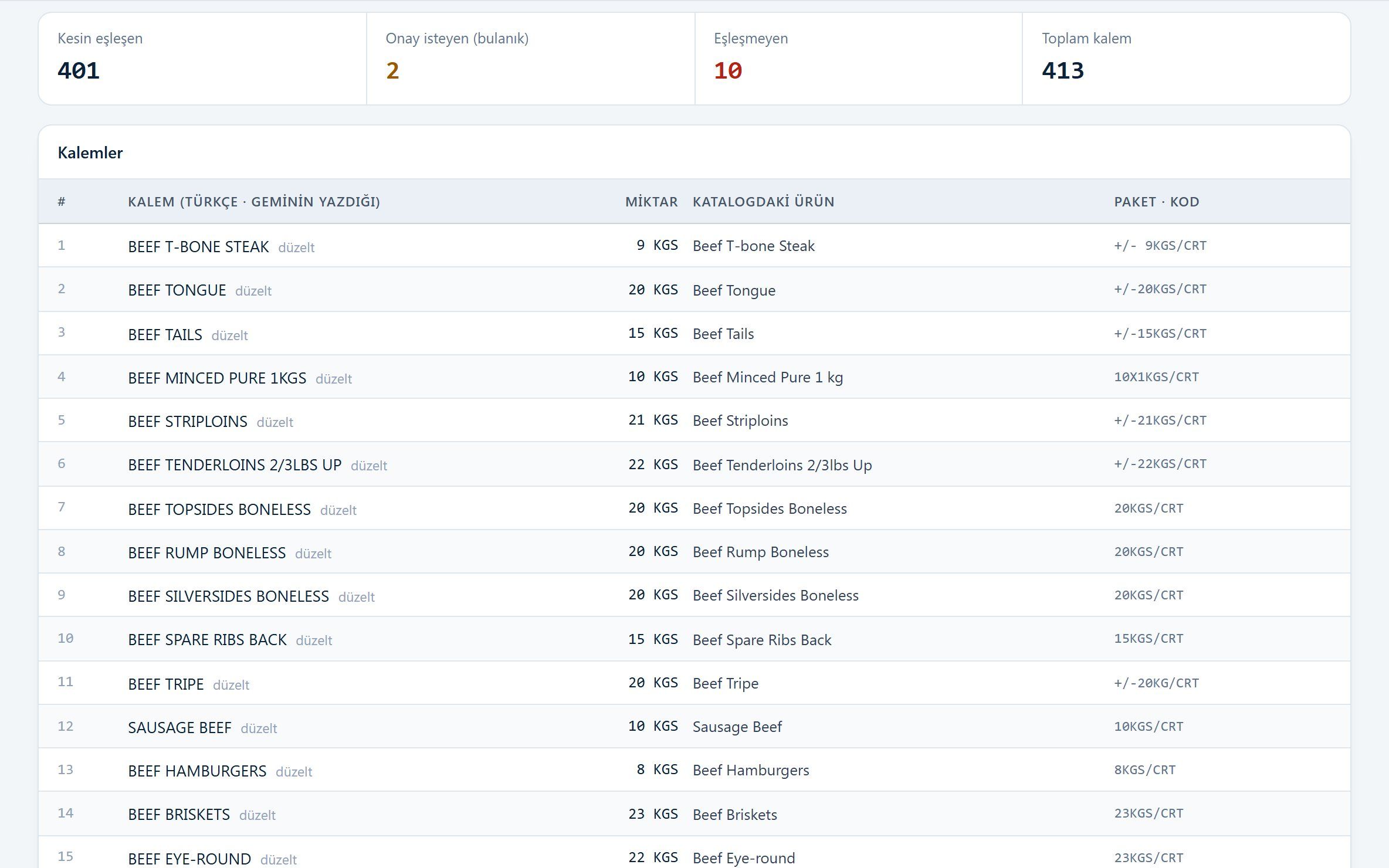This screenshot has width=1389, height=868.
Task: Click catalog entry Beef Silversides Boneless
Action: [x=775, y=595]
